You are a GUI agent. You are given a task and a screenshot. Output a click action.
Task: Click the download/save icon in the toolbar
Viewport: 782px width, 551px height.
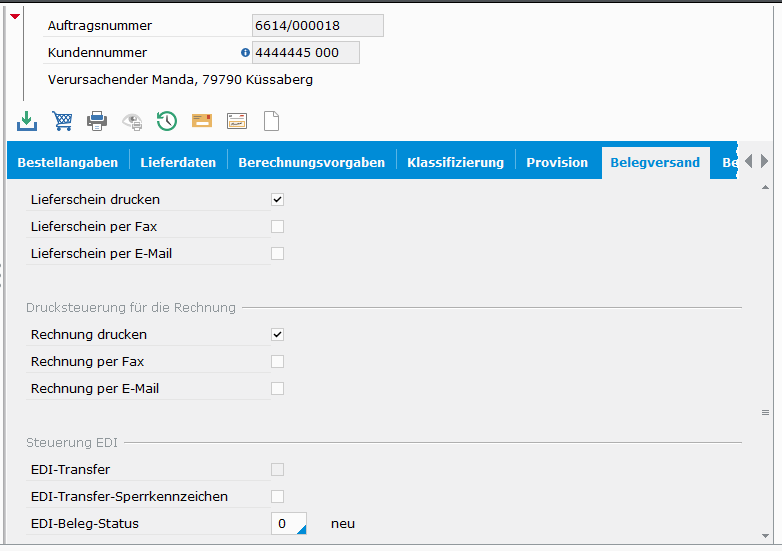pos(27,121)
